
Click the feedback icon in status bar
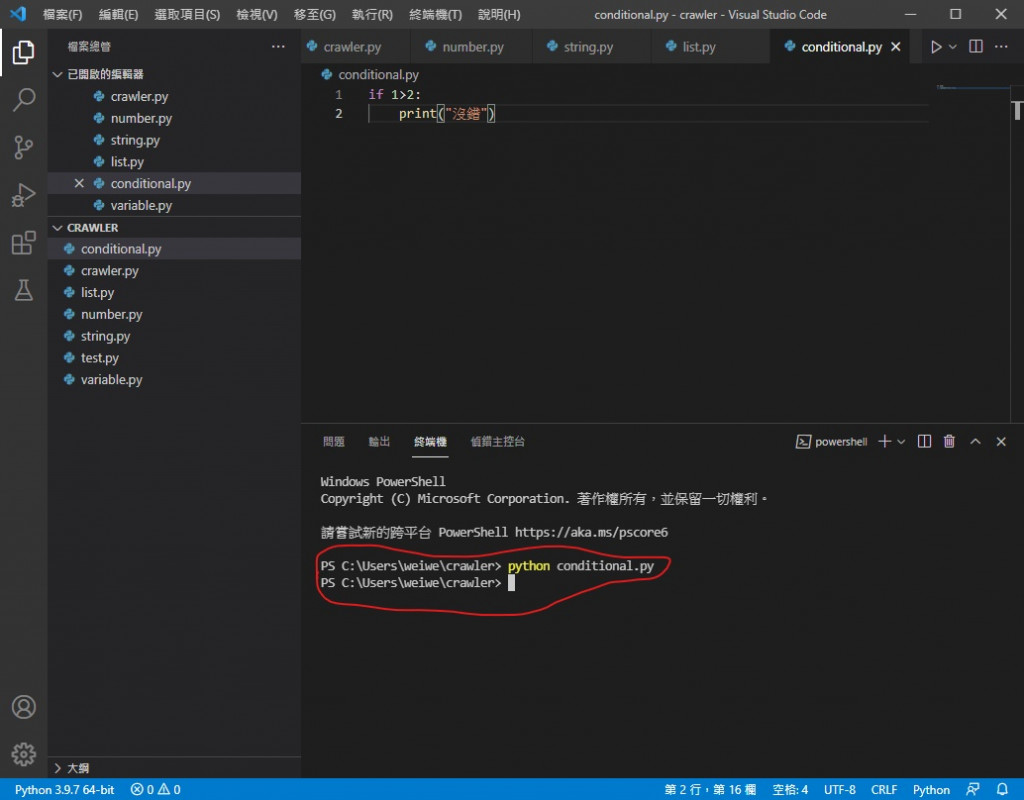(x=973, y=790)
